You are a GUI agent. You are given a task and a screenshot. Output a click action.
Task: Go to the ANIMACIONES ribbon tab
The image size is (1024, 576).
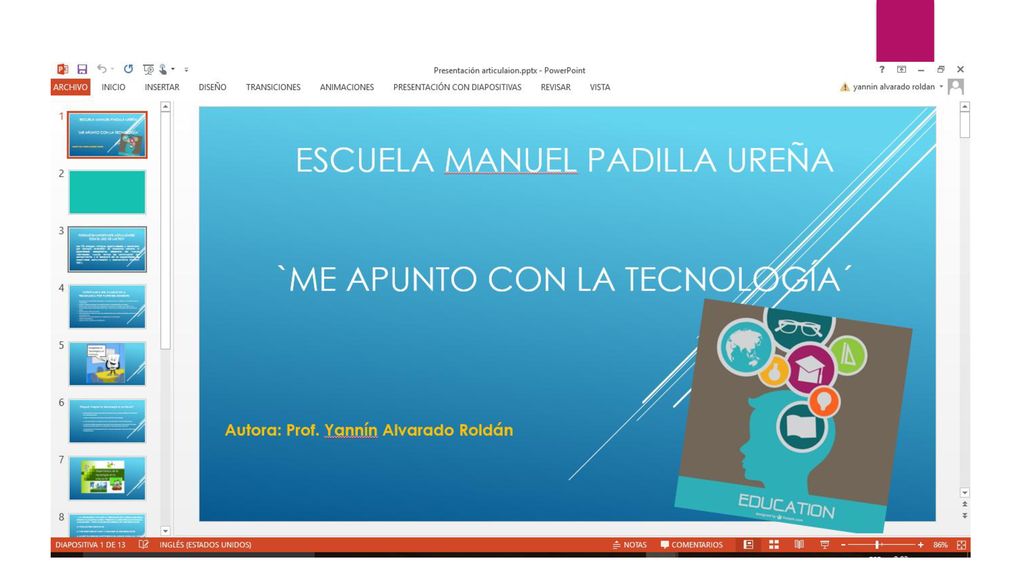(347, 87)
